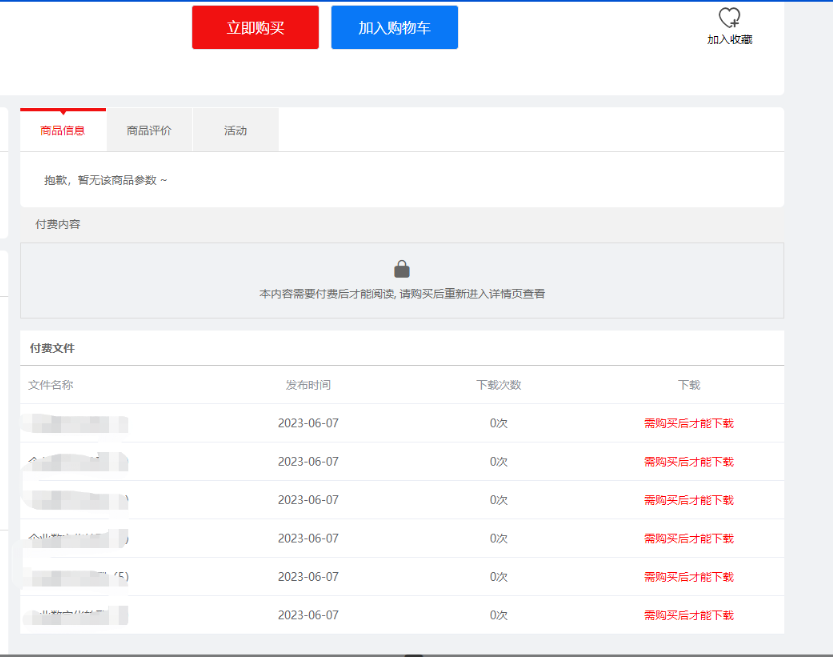The width and height of the screenshot is (833, 657).
Task: Click 需购买后才能下载 link in third file row
Action: [688, 500]
